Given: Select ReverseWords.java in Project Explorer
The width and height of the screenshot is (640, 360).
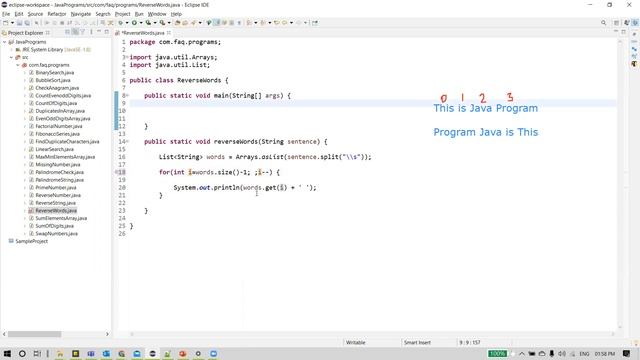Looking at the screenshot, I should tap(56, 211).
